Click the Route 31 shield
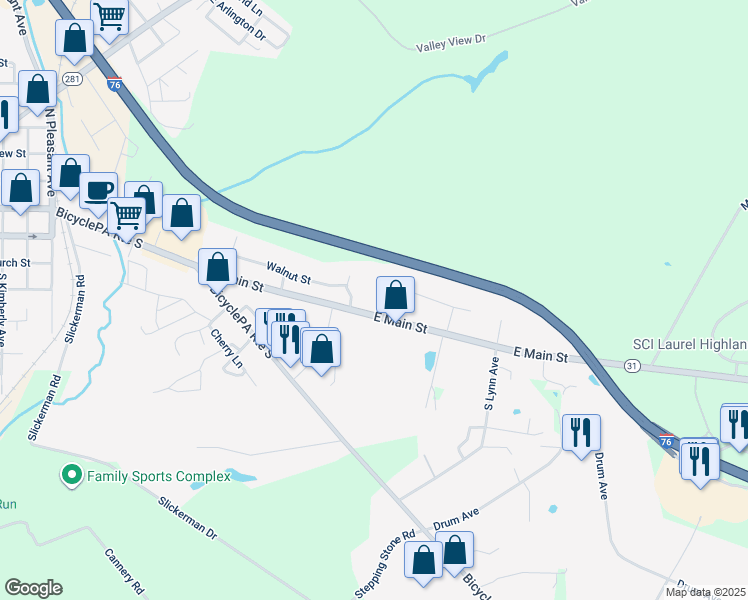This screenshot has height=600, width=748. coord(632,366)
